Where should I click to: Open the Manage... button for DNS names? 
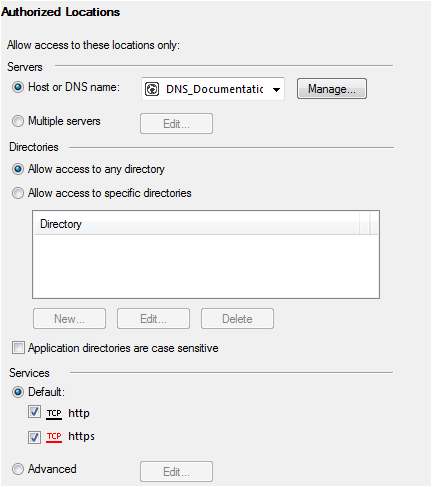point(332,89)
